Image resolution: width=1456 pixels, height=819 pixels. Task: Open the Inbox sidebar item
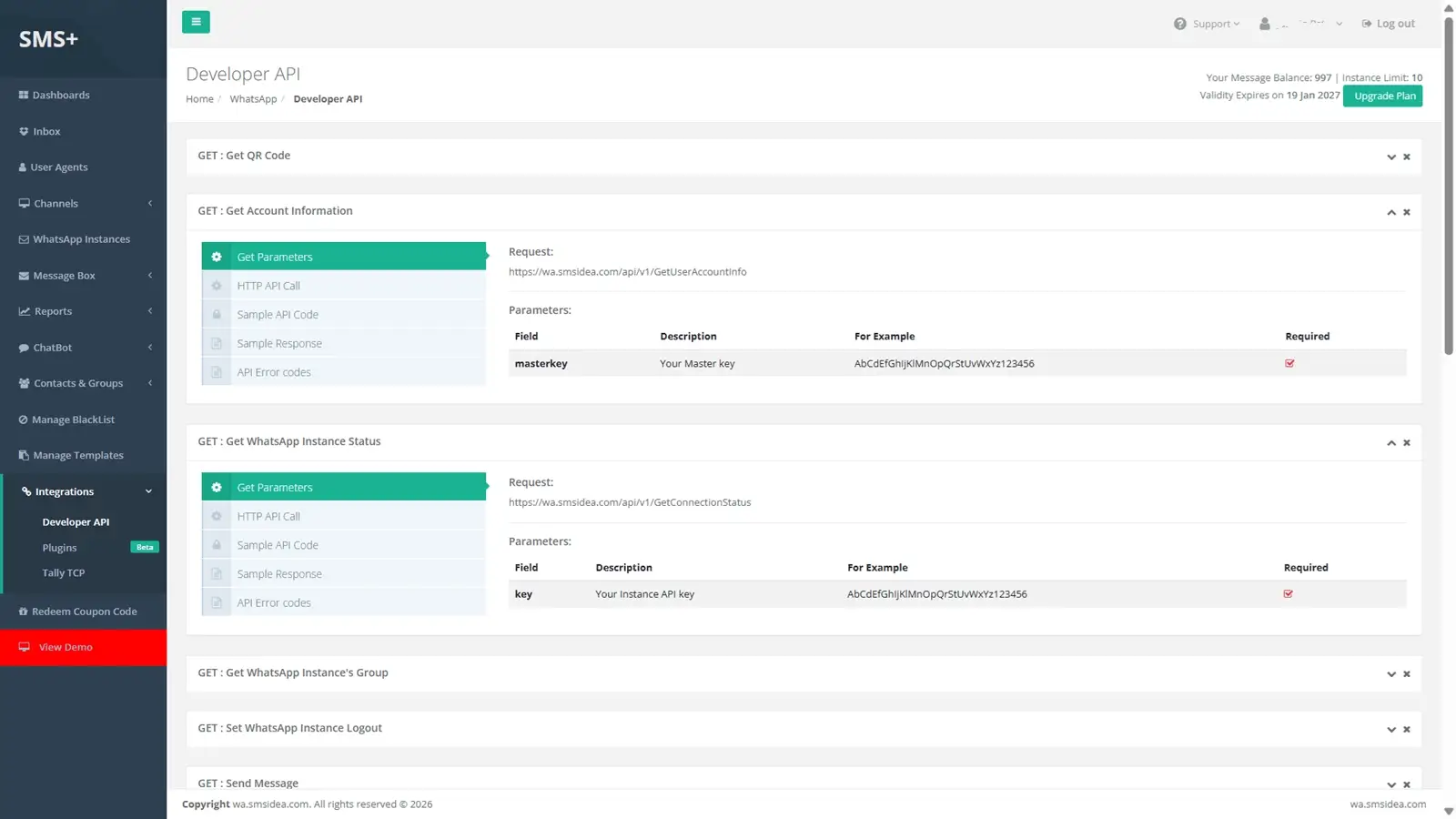(46, 131)
